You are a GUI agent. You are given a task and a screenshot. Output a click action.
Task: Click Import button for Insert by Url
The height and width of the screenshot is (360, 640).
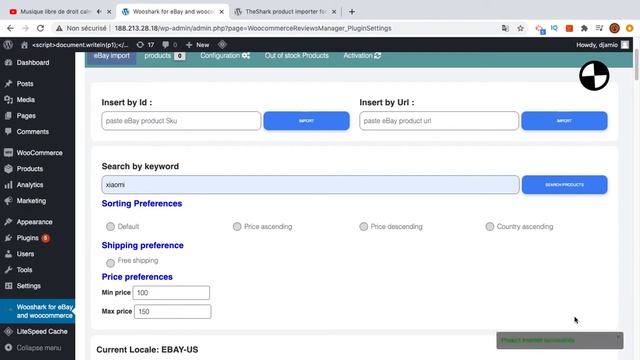click(564, 121)
